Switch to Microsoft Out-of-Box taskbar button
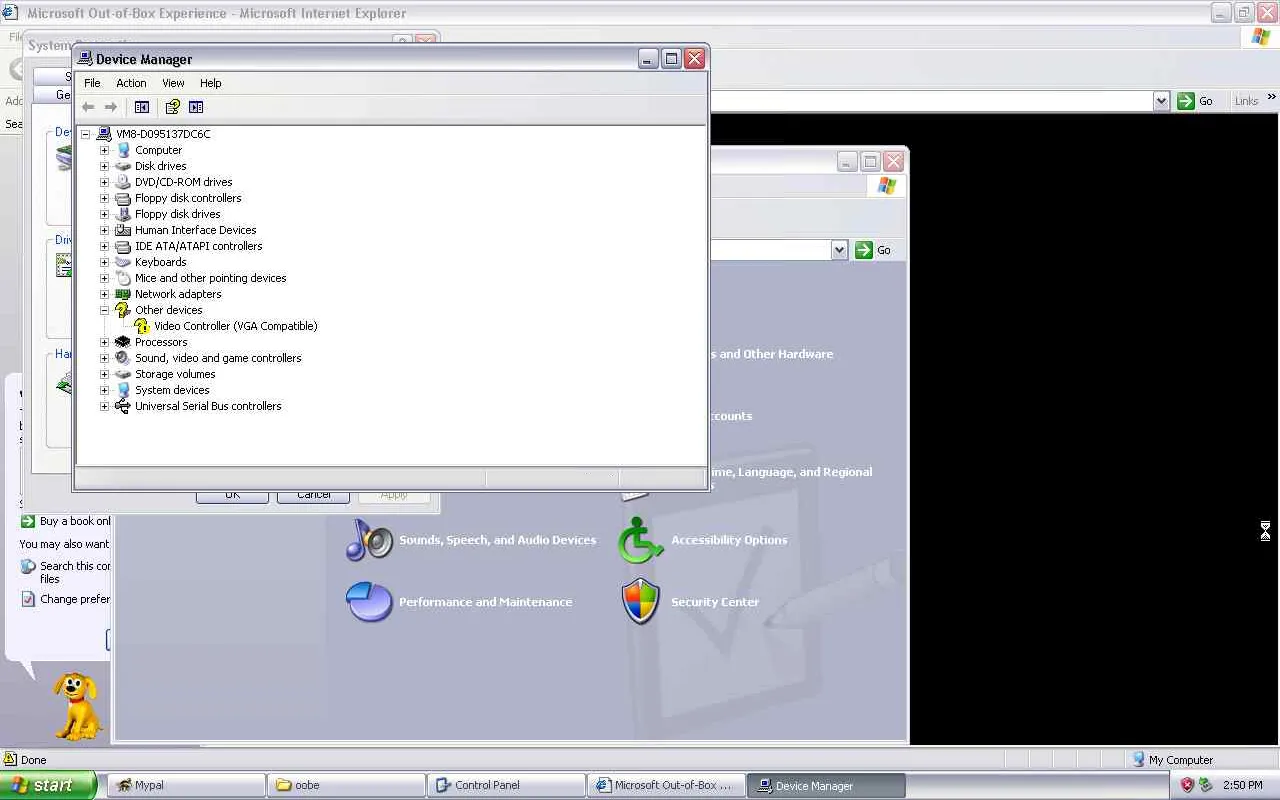Image resolution: width=1280 pixels, height=800 pixels. [x=665, y=785]
